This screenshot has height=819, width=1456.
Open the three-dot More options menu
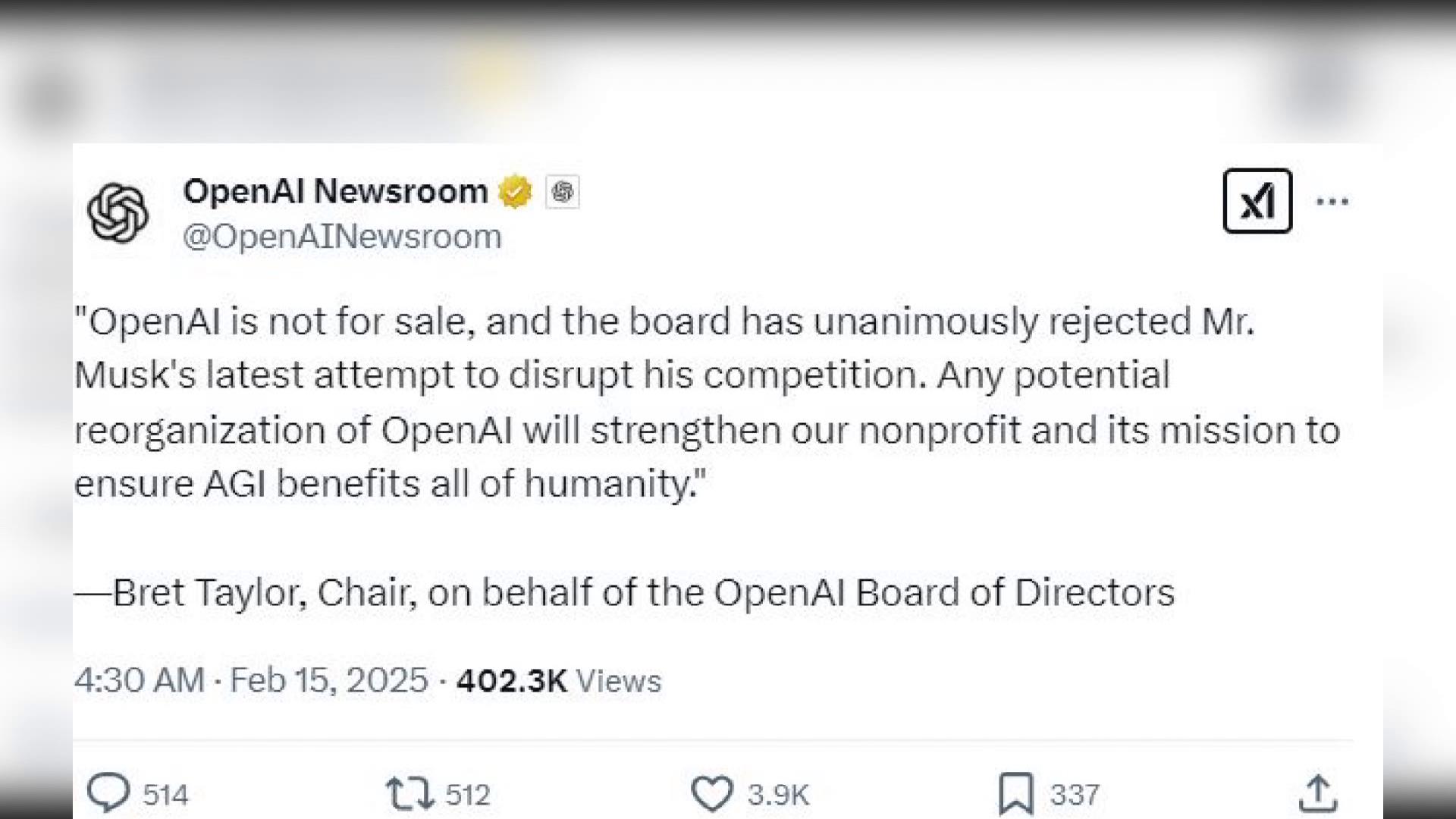pyautogui.click(x=1332, y=202)
